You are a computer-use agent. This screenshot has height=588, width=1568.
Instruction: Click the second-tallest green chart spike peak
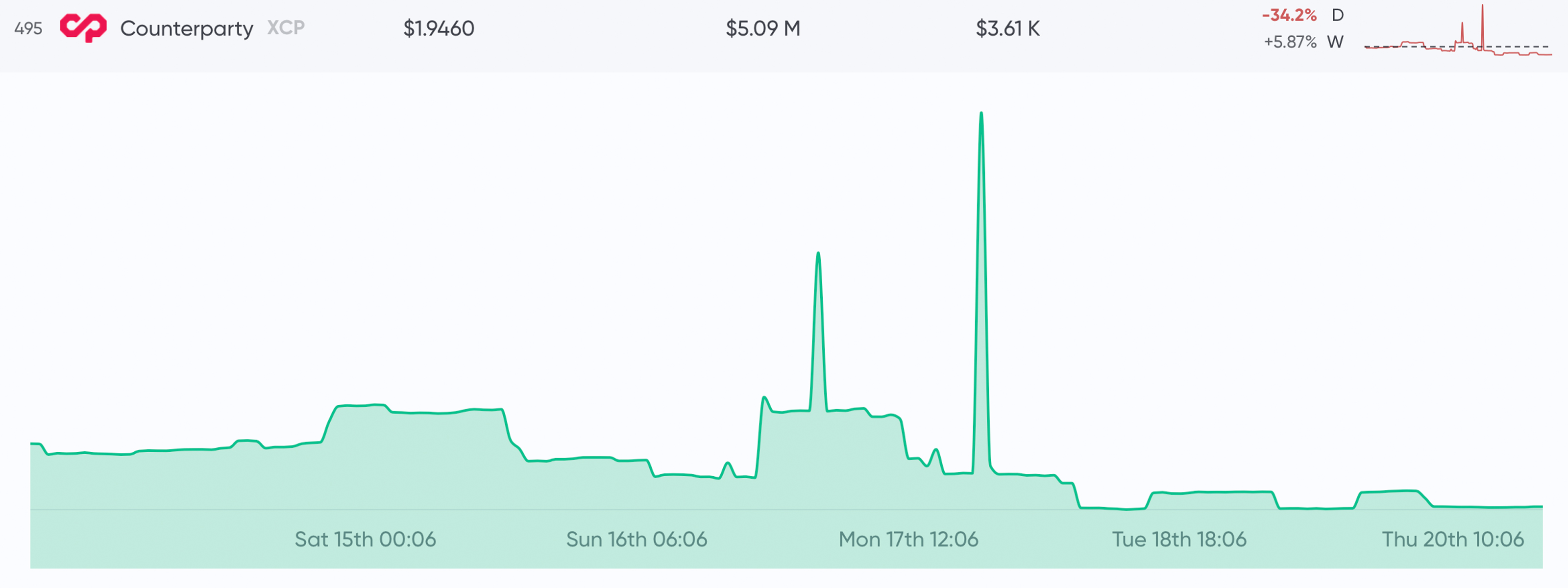pyautogui.click(x=818, y=254)
